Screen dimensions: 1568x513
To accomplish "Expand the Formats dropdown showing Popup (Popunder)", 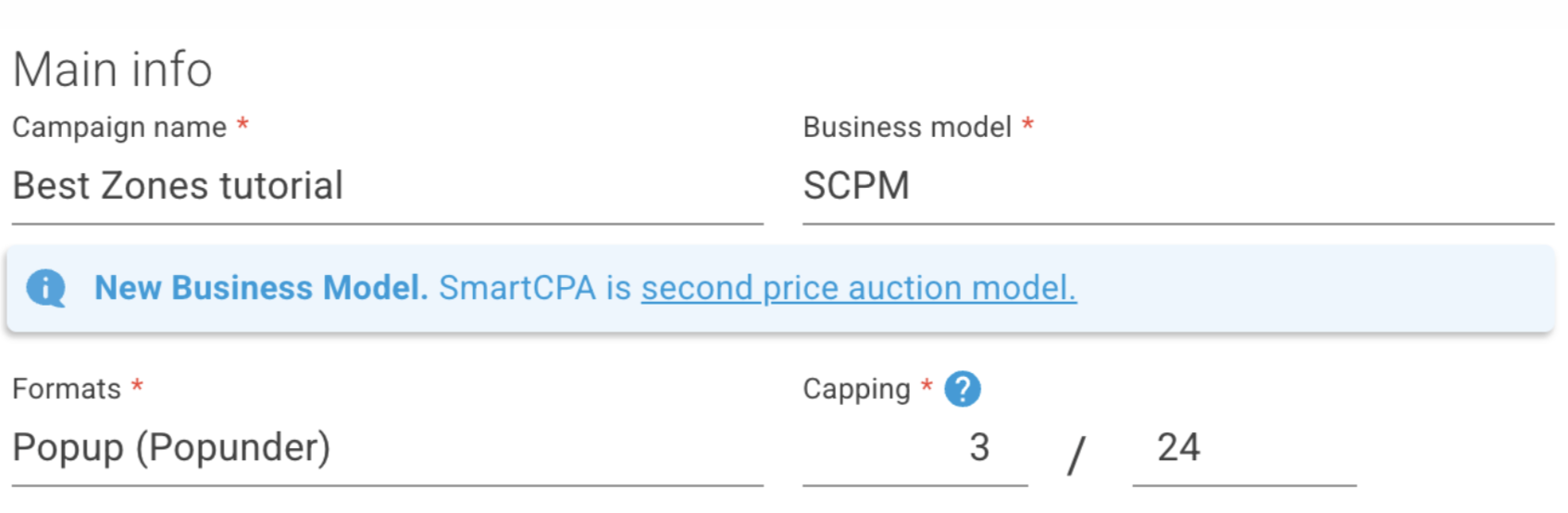I will pos(387,448).
